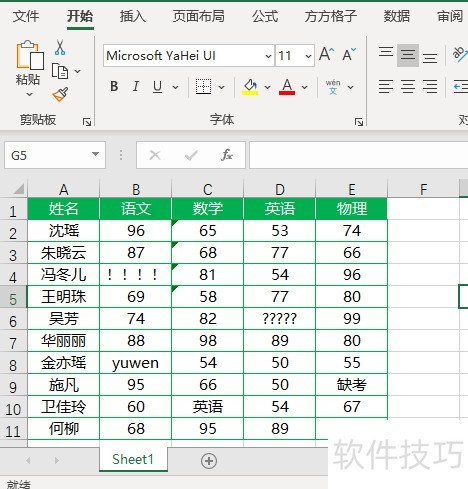Expand phonetic guide options arrow
468x489 pixels.
pyautogui.click(x=350, y=87)
